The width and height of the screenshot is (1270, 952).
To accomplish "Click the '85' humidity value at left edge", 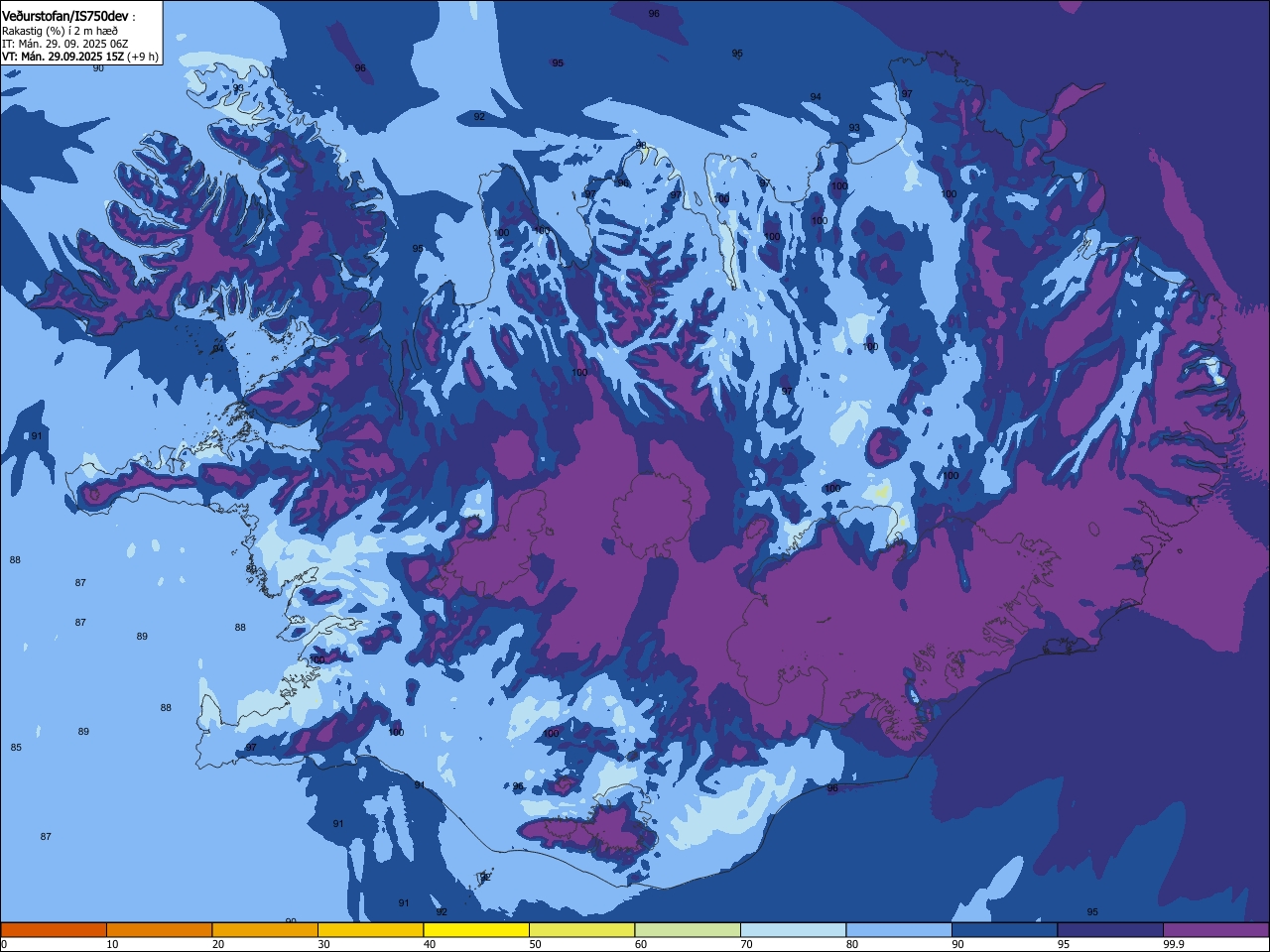I will [16, 748].
